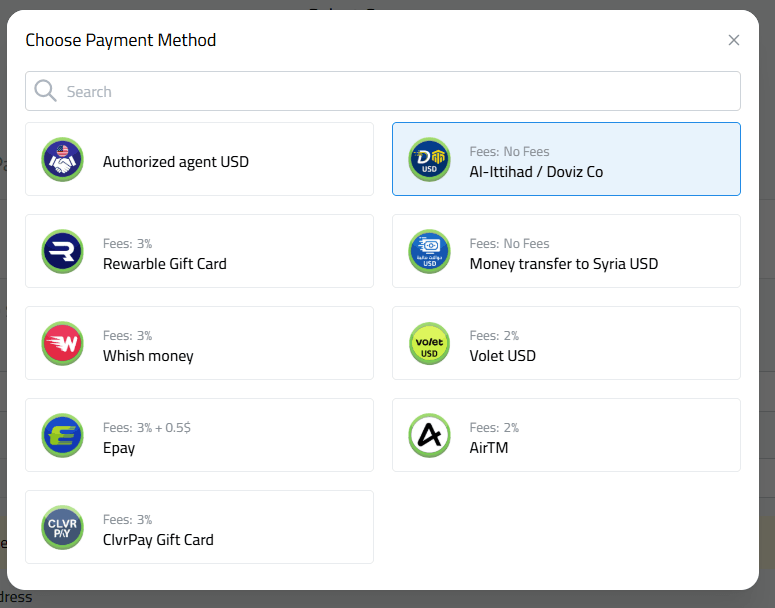
Task: Choose Al-Ittihad / Doviz Co label
Action: (536, 172)
